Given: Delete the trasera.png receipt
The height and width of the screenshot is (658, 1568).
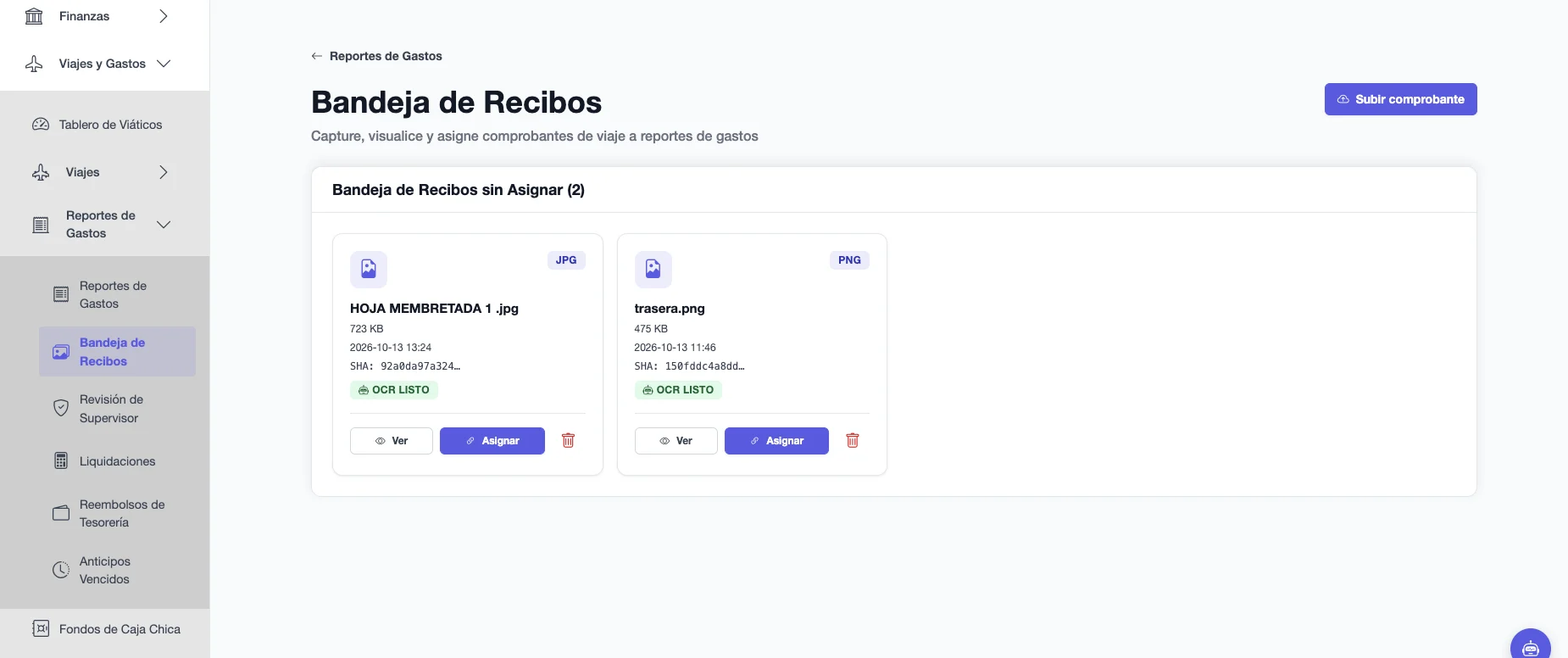Looking at the screenshot, I should 853,440.
